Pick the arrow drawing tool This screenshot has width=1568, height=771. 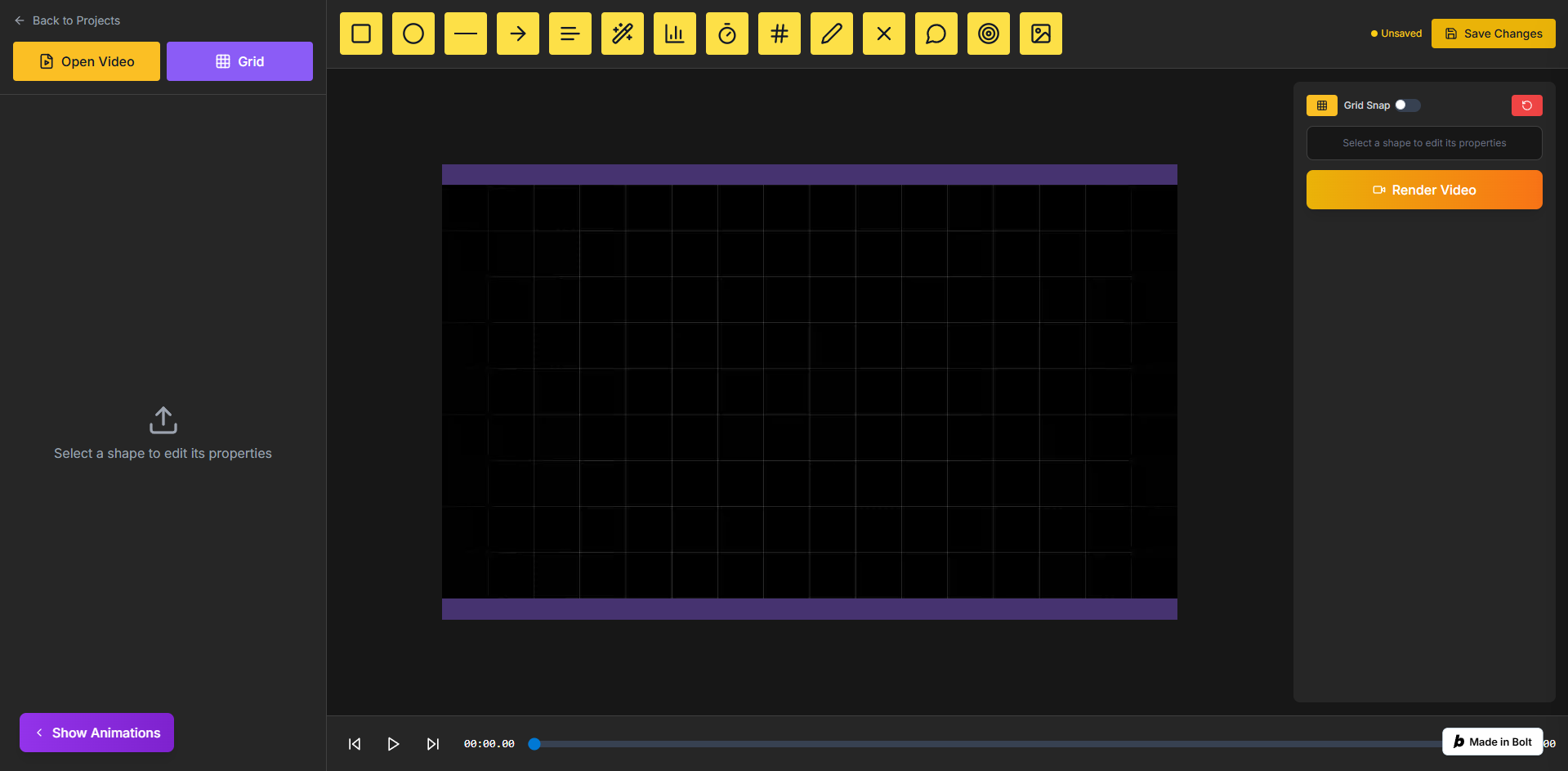pyautogui.click(x=518, y=34)
